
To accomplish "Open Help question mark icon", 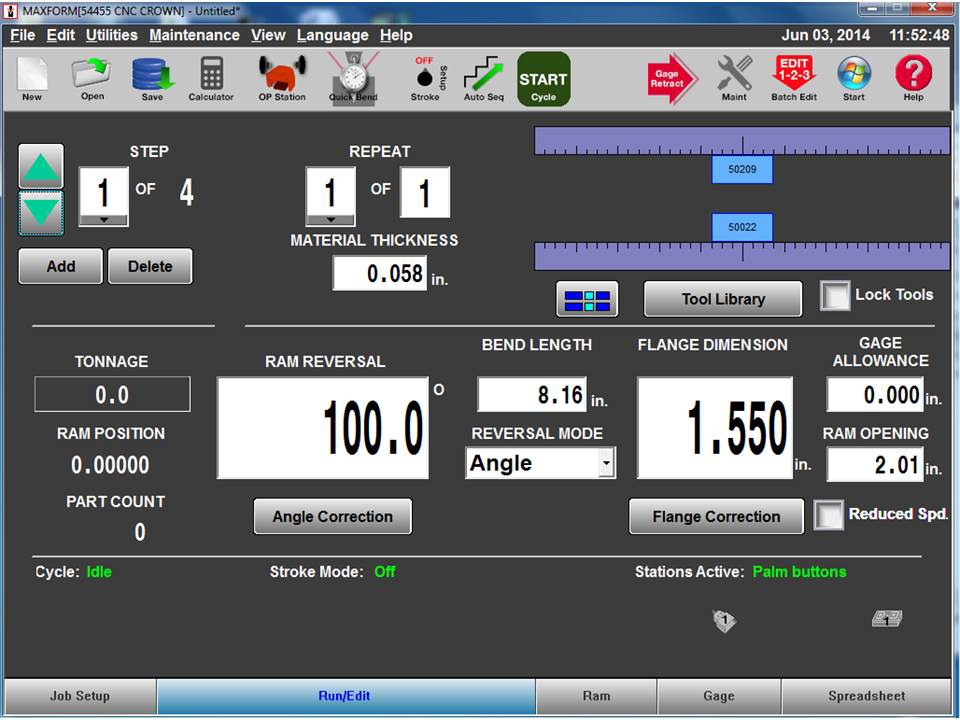I will 913,78.
